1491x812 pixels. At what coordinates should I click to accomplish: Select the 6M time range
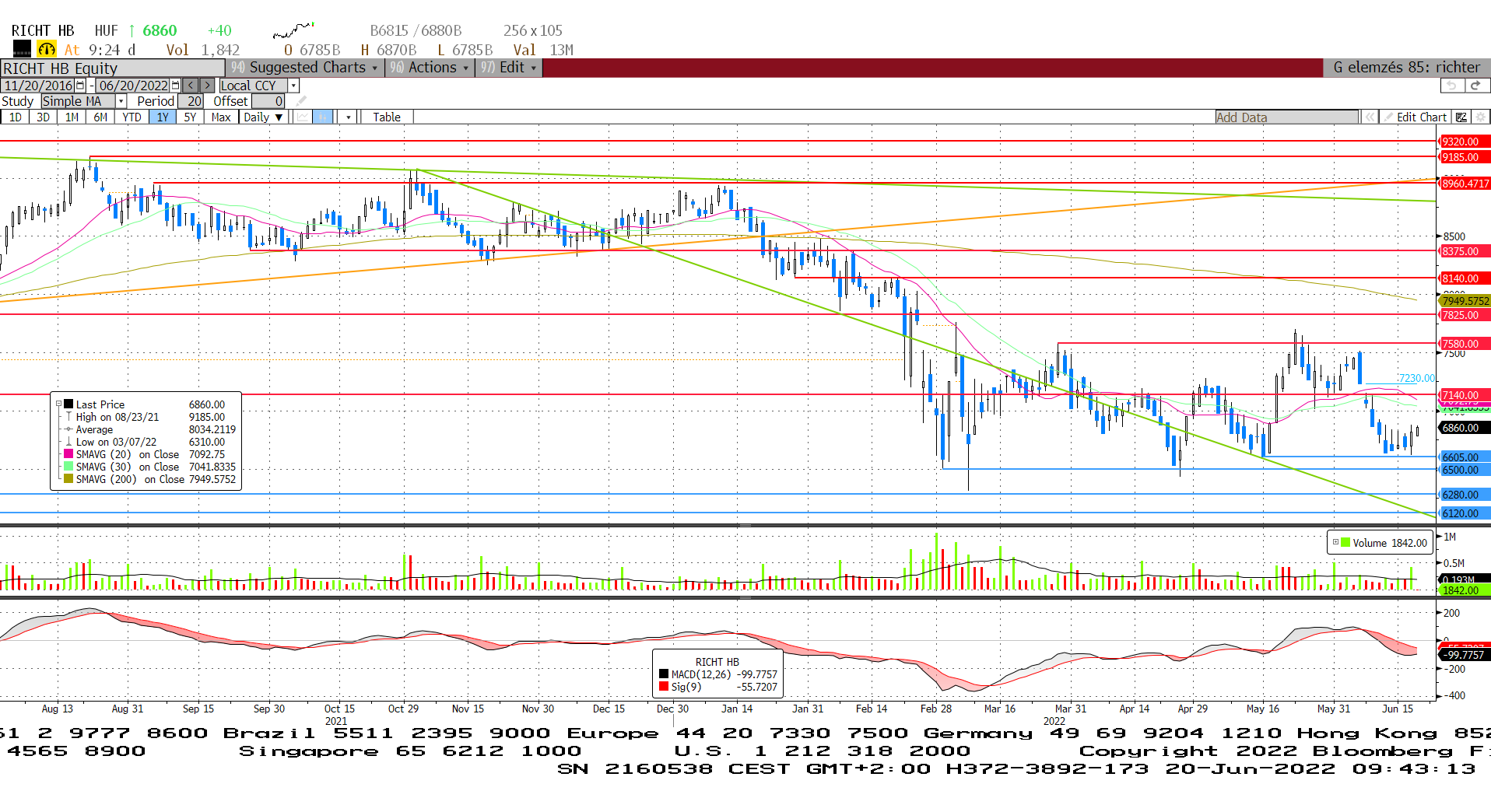click(100, 117)
